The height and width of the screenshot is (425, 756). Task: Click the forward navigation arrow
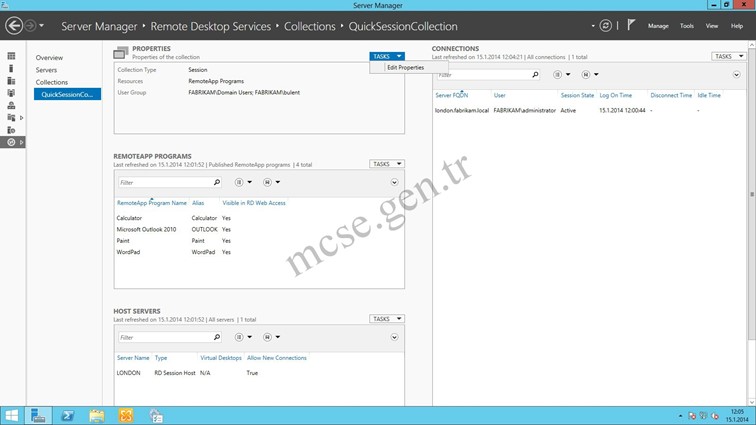click(30, 26)
